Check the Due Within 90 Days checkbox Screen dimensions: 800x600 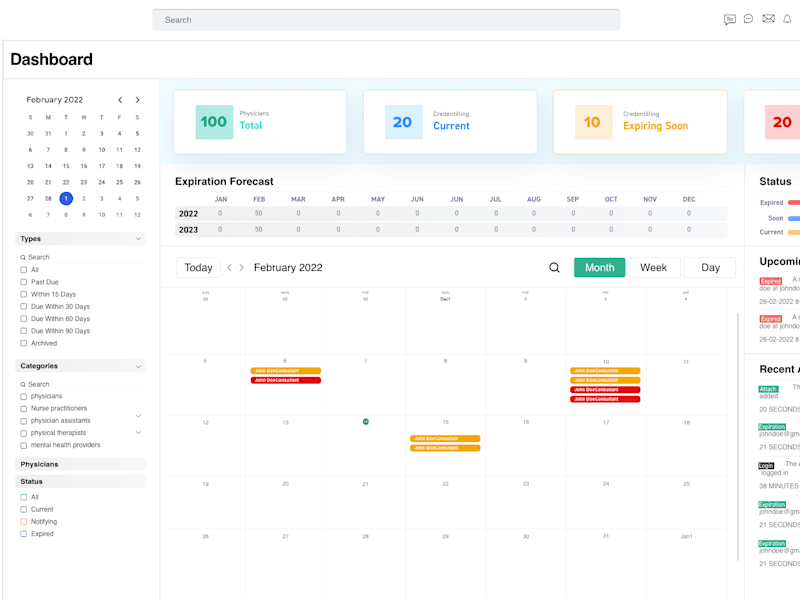point(23,331)
